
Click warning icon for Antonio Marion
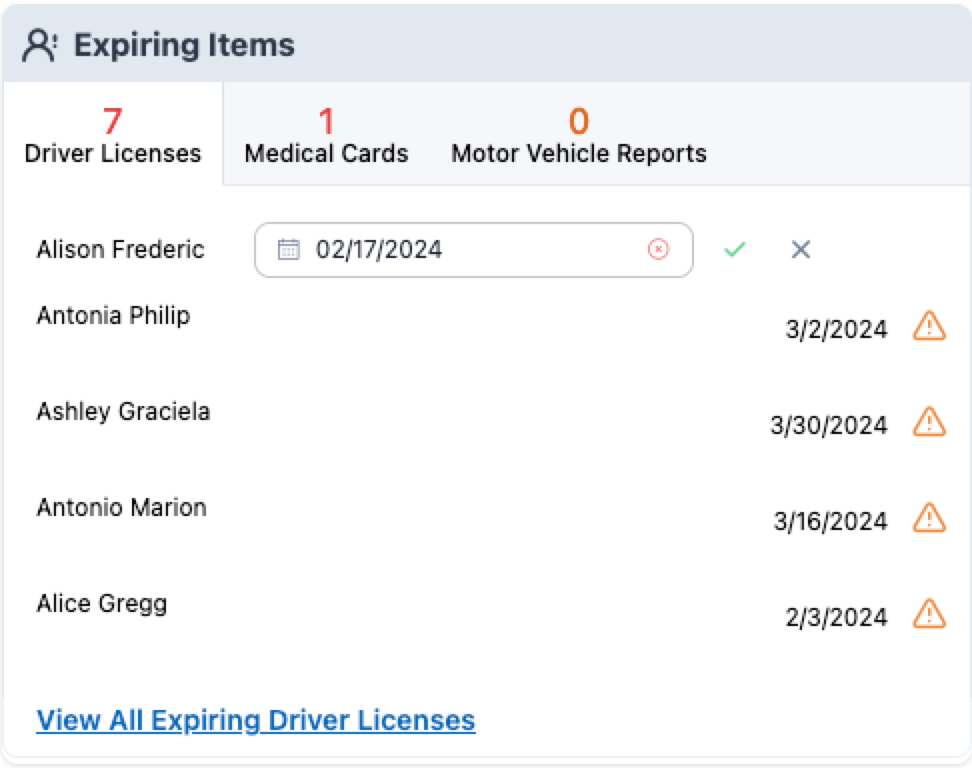(929, 518)
